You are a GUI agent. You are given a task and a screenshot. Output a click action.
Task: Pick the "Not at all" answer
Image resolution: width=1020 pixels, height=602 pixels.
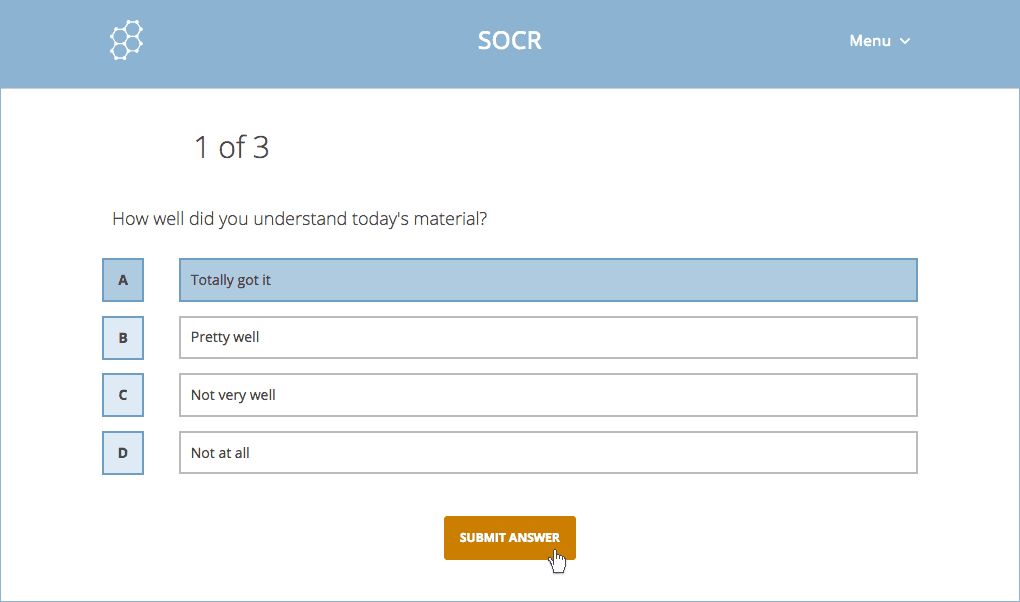click(548, 453)
